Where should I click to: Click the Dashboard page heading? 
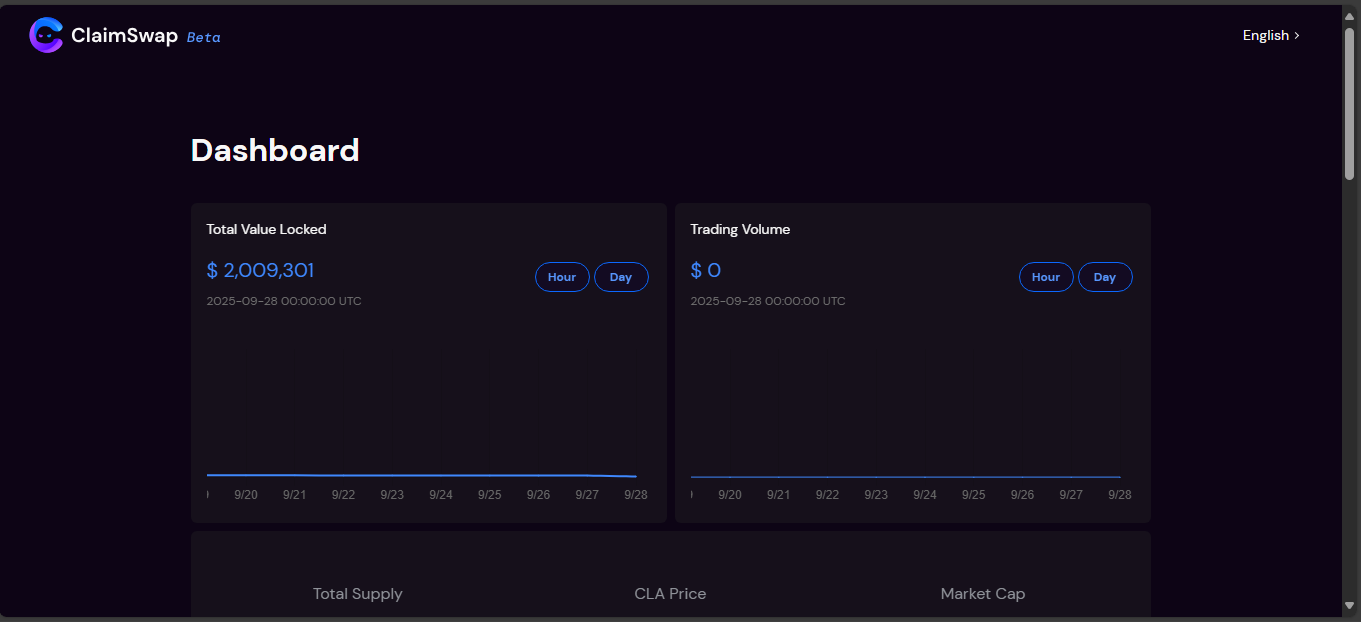275,150
